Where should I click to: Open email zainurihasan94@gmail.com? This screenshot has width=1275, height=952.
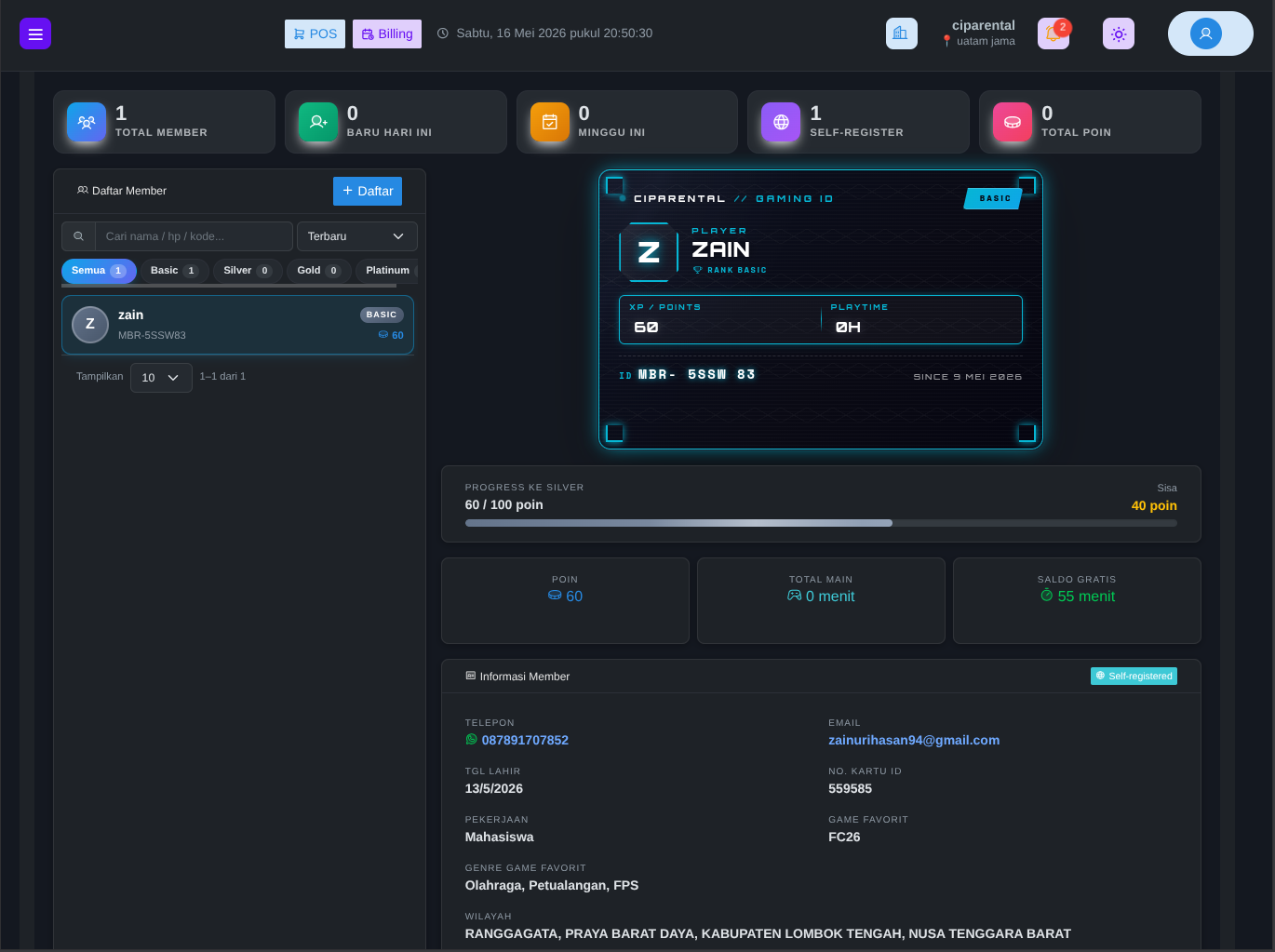914,740
